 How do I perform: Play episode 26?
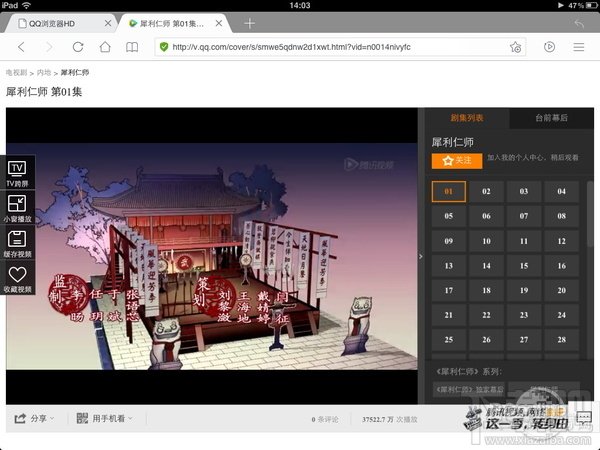(x=486, y=340)
